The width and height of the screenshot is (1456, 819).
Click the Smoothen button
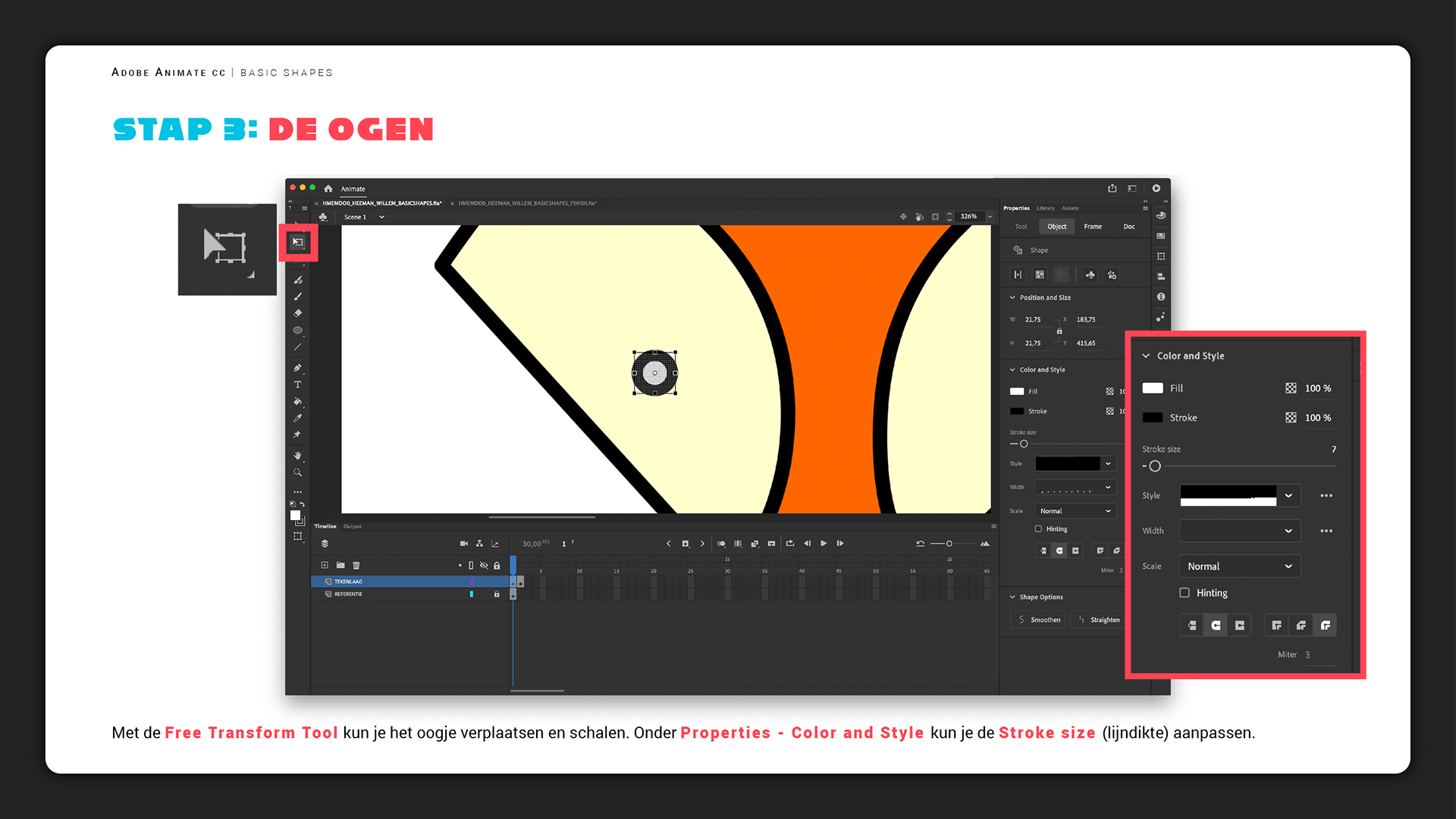[1038, 620]
